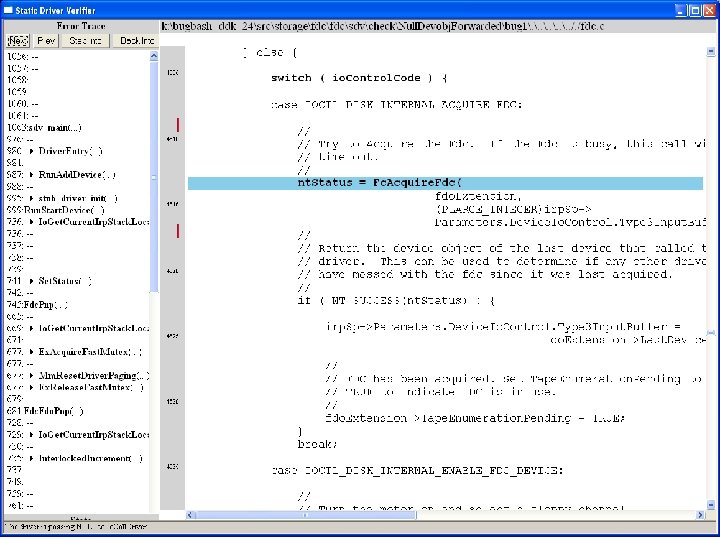Select the FdcFdoPnp trace row

point(45,411)
